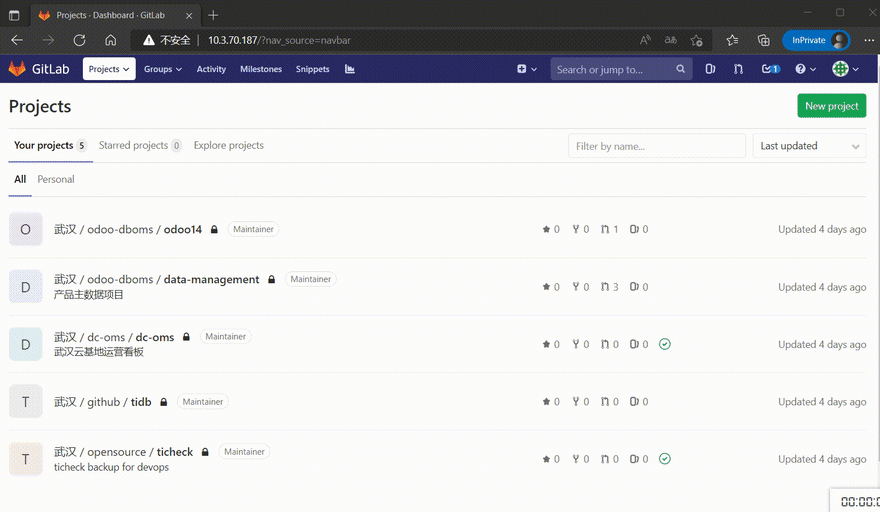Open the instance analytics chart icon
Viewport: 880px width, 512px height.
tap(350, 69)
